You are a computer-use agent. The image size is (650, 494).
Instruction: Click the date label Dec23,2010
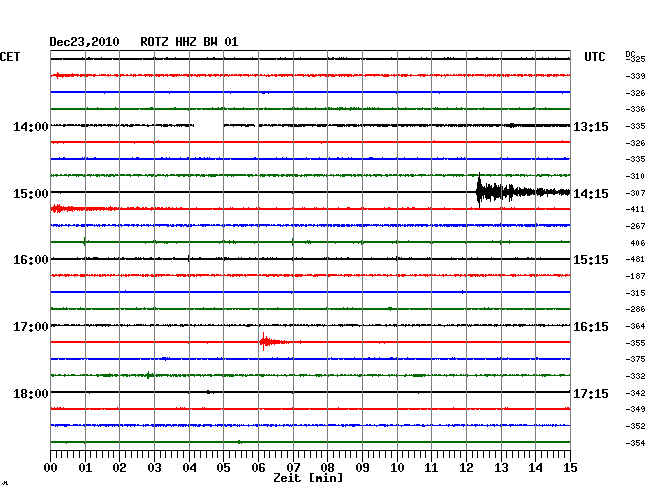click(84, 42)
